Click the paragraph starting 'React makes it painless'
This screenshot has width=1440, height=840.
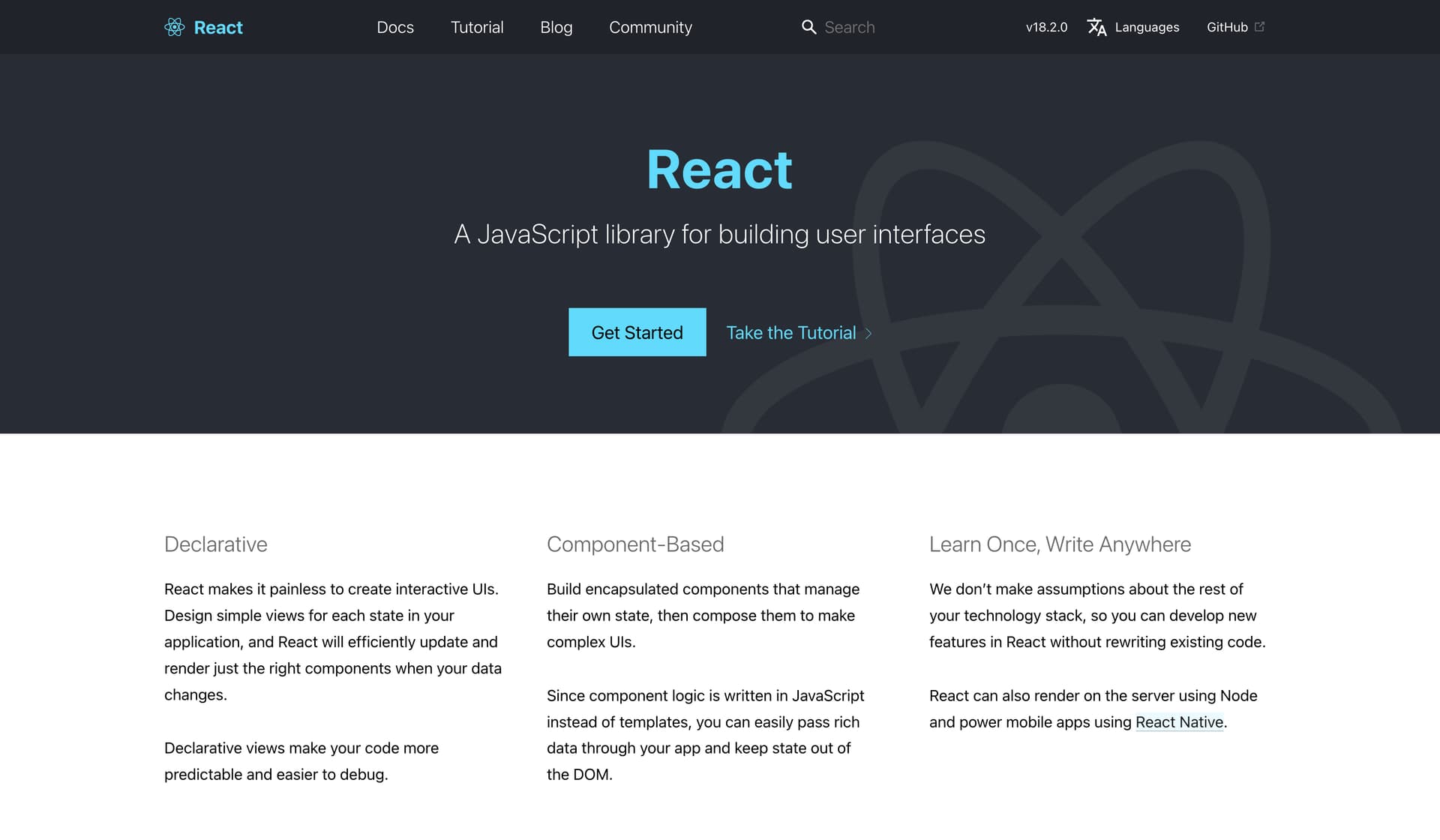coord(333,642)
